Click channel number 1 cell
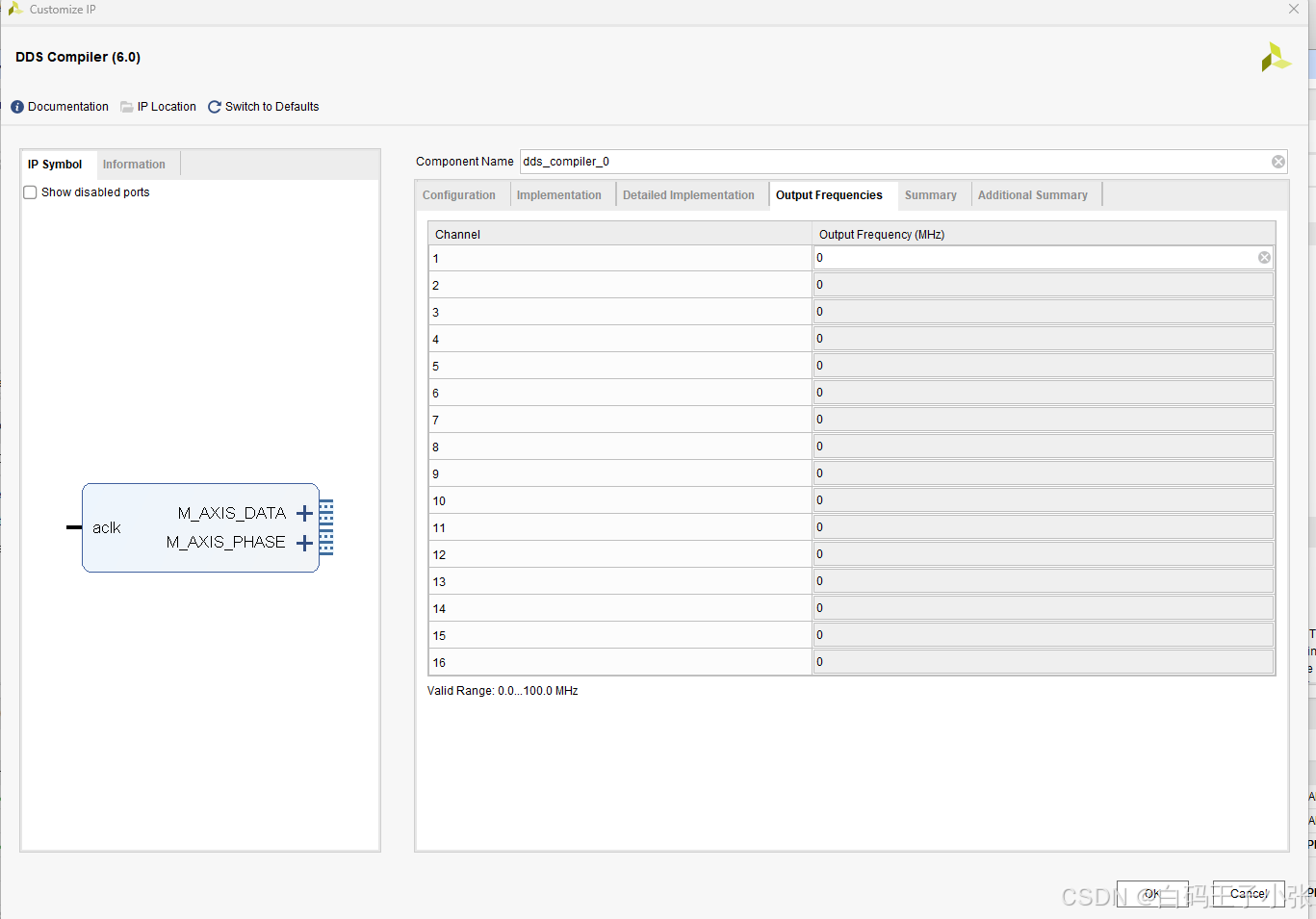This screenshot has width=1316, height=919. point(620,258)
